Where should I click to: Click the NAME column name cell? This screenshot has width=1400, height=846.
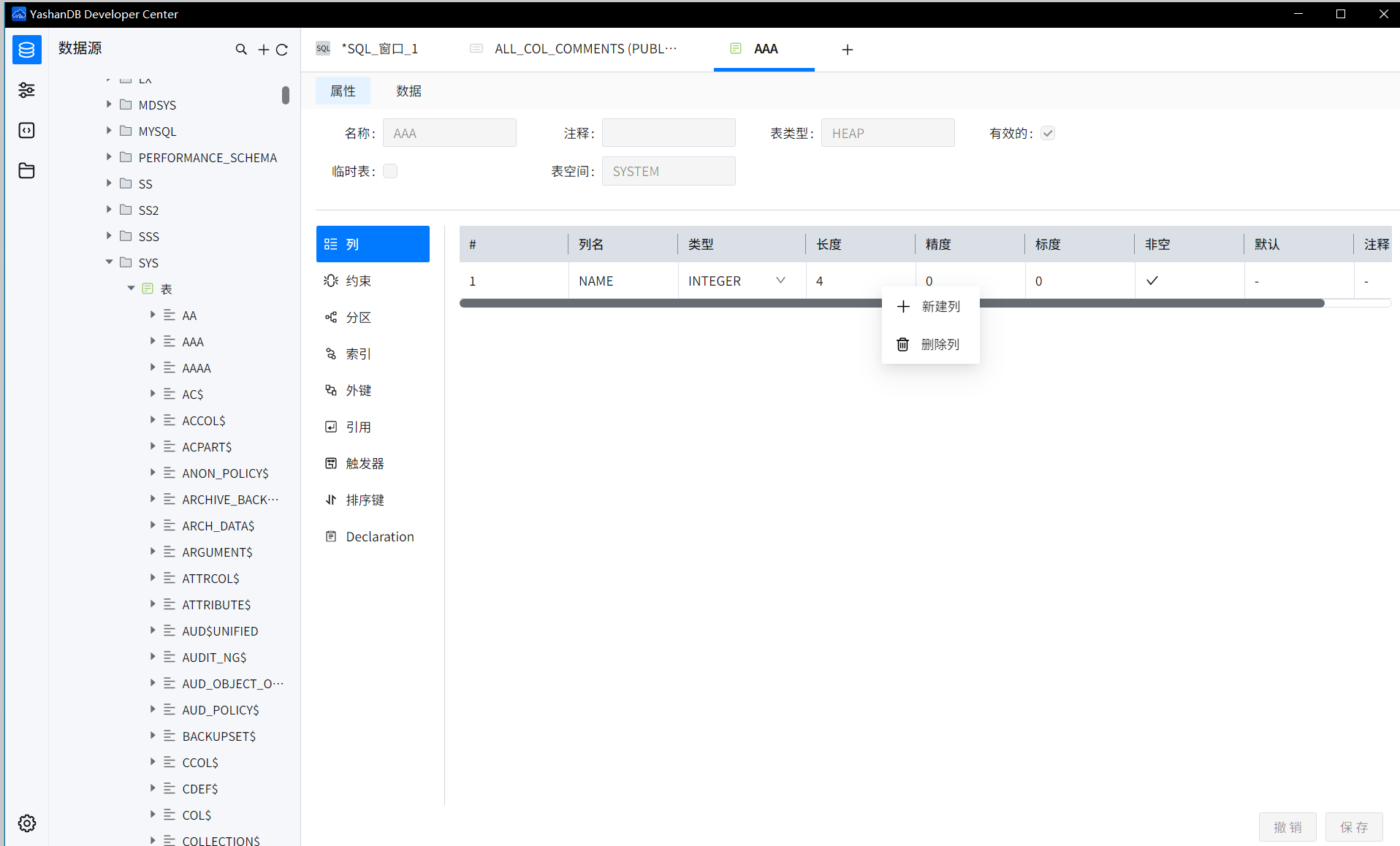623,281
